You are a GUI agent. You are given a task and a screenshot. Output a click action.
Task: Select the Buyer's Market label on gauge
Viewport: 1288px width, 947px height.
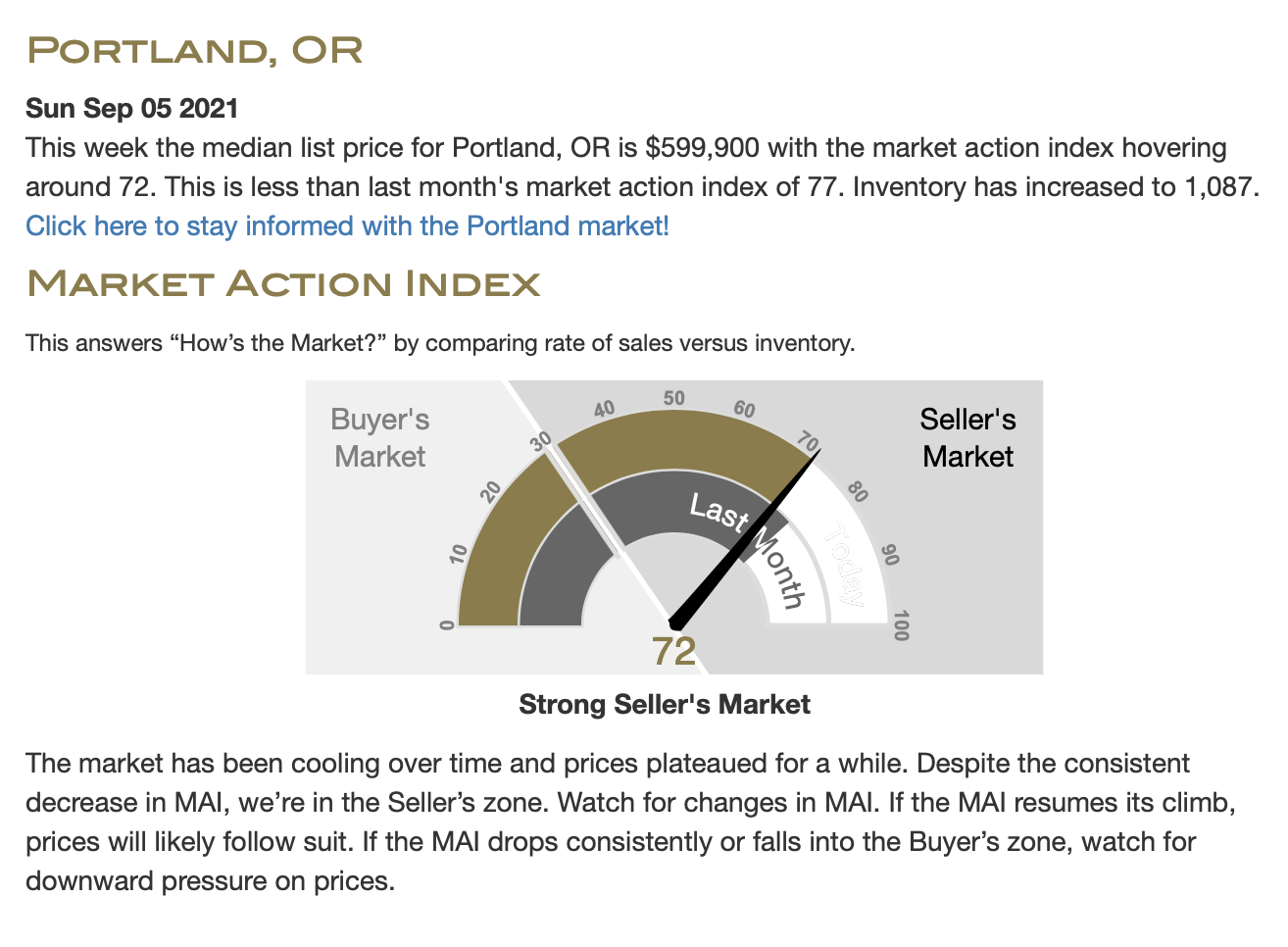(379, 437)
